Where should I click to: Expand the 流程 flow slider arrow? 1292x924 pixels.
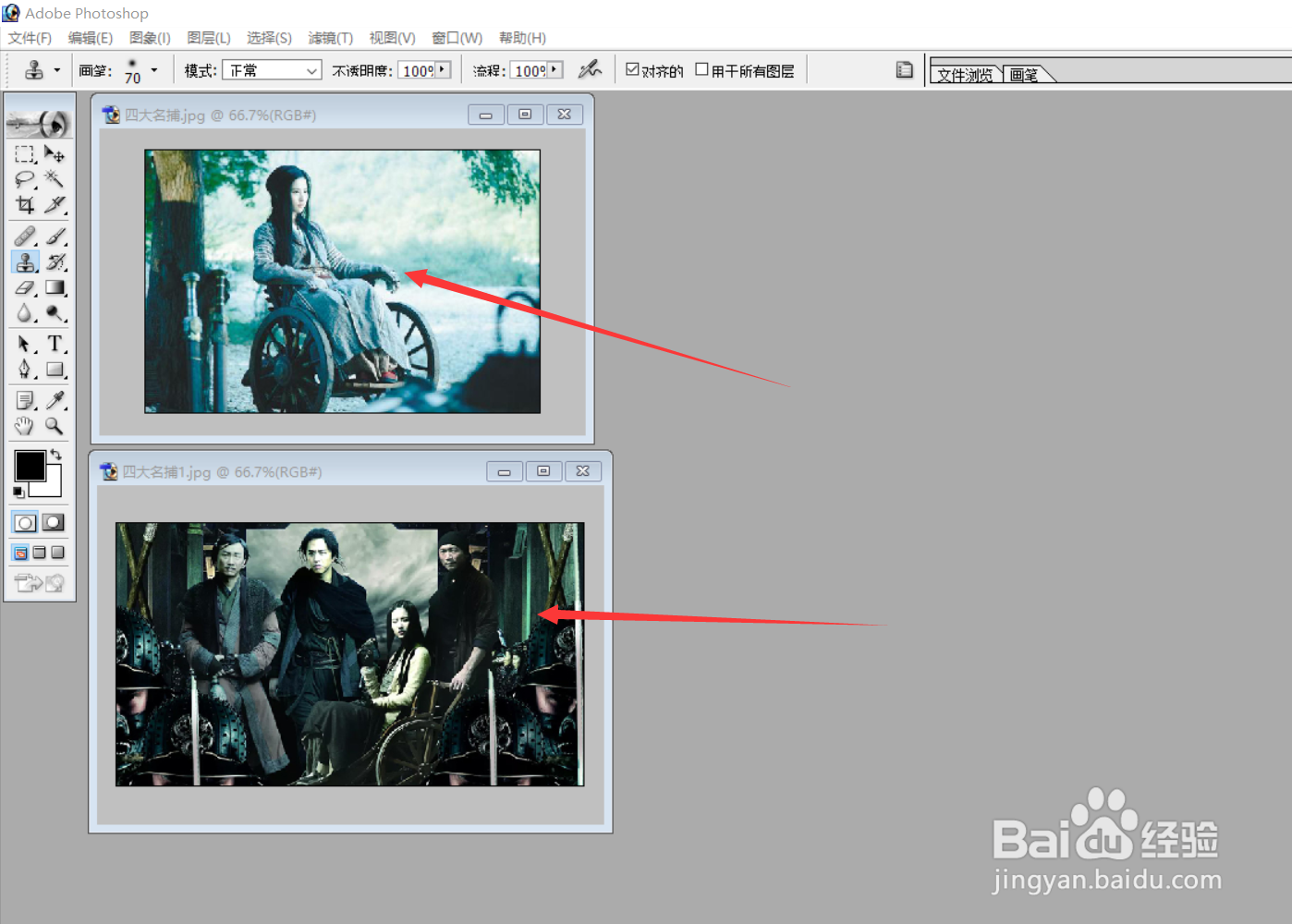click(x=554, y=69)
